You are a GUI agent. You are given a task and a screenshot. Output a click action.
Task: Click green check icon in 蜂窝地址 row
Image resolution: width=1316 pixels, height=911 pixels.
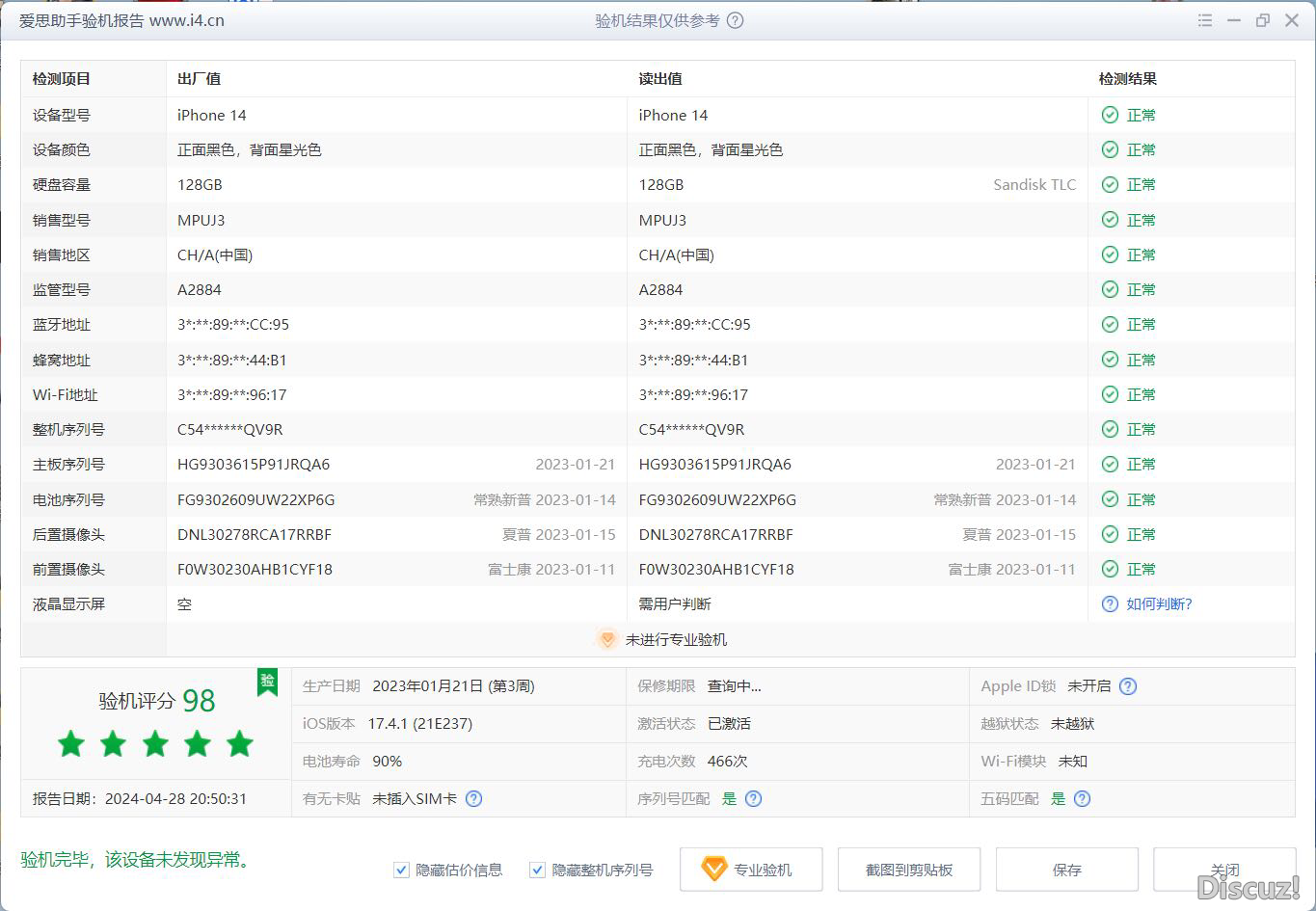coord(1110,360)
